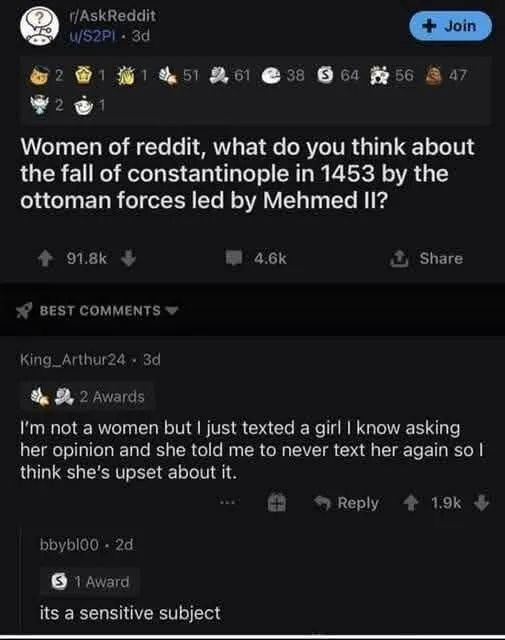The height and width of the screenshot is (640, 505).
Task: Give award using gift icon on comment
Action: click(x=277, y=502)
